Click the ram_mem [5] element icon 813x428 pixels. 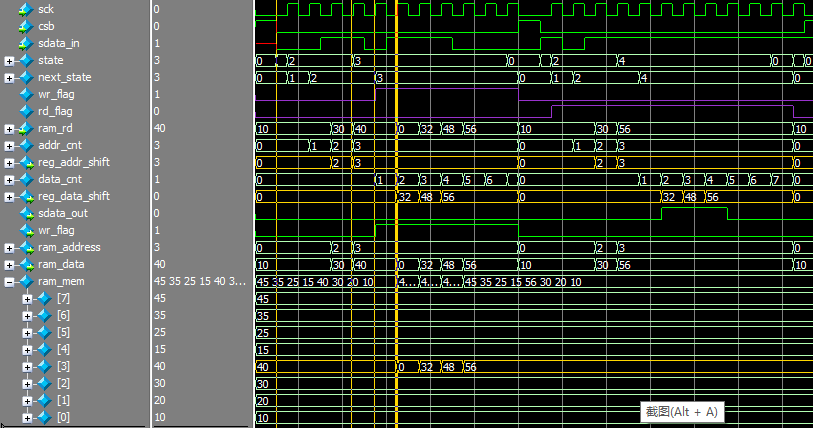click(x=45, y=333)
